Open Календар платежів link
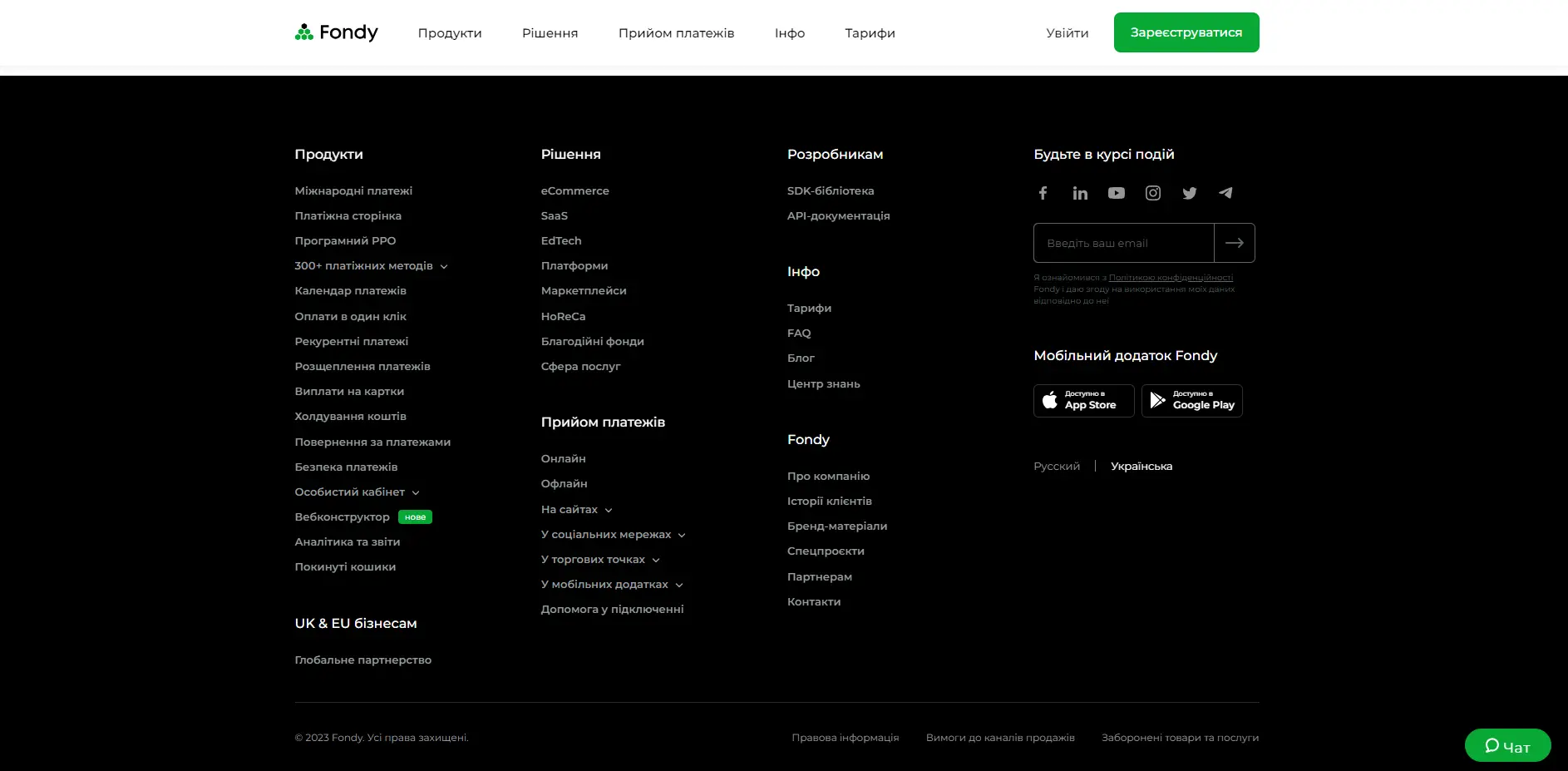This screenshot has height=771, width=1568. point(351,291)
